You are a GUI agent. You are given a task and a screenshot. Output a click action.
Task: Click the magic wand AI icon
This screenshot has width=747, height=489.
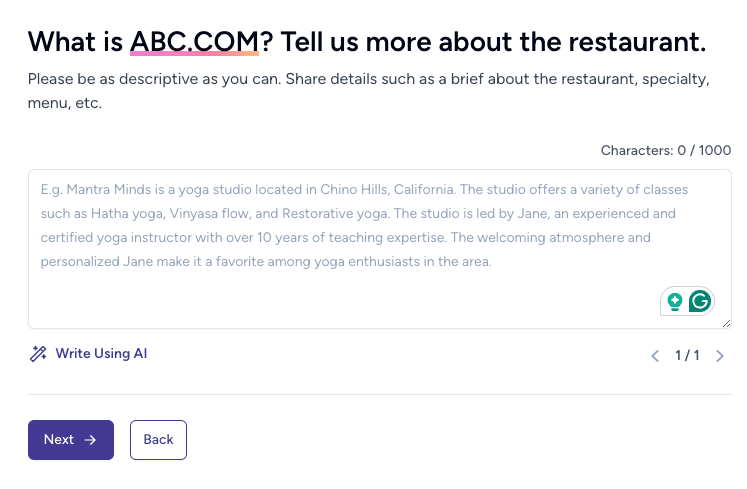38,354
